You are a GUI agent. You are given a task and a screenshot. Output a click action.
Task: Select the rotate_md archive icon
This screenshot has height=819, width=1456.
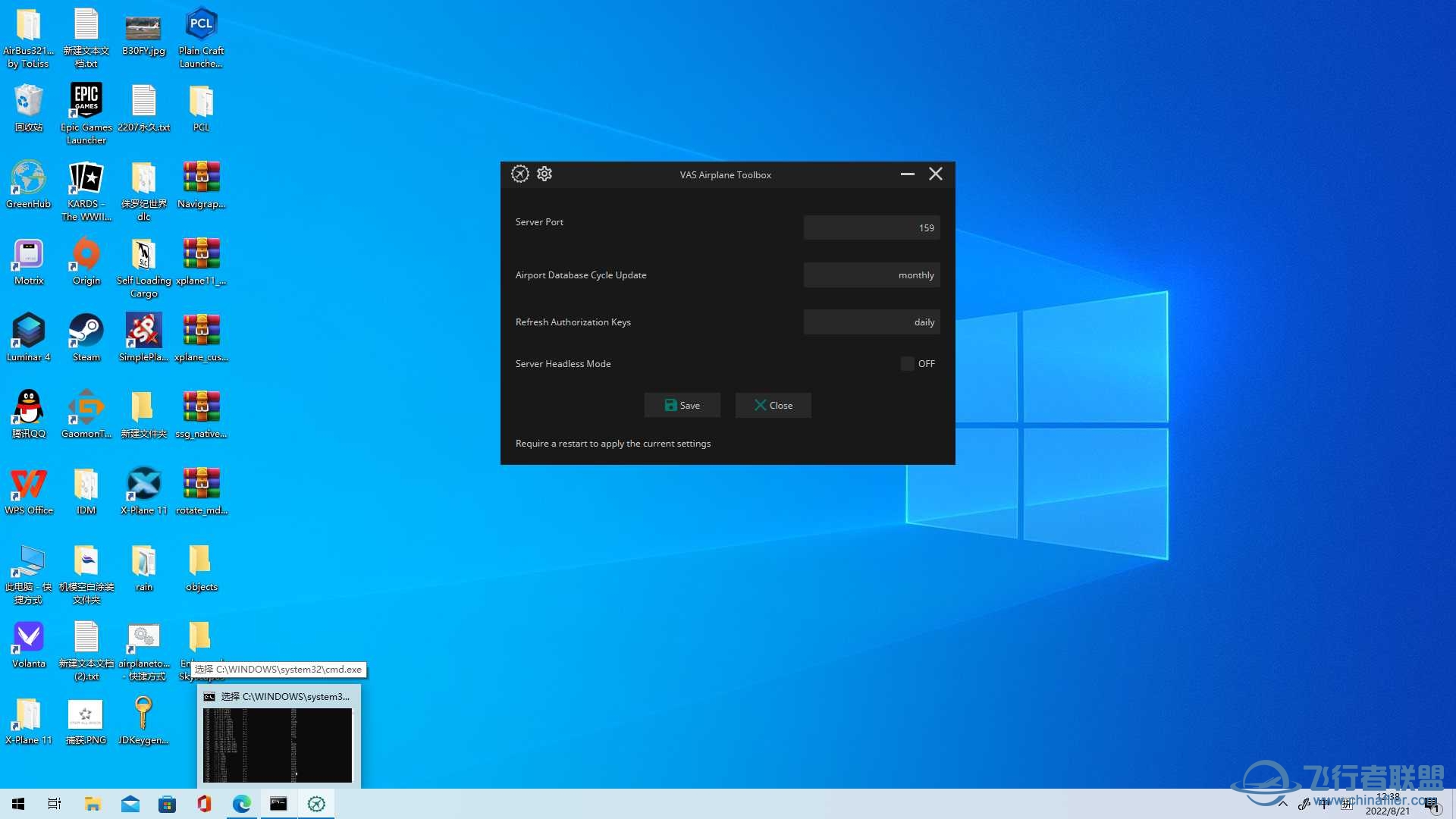pyautogui.click(x=201, y=491)
